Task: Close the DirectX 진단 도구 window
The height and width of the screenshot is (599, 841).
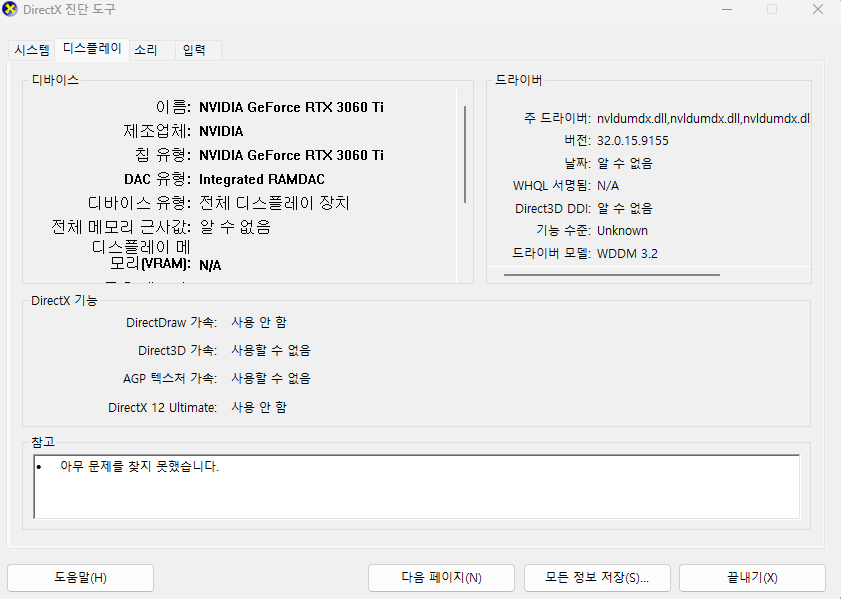Action: (818, 9)
